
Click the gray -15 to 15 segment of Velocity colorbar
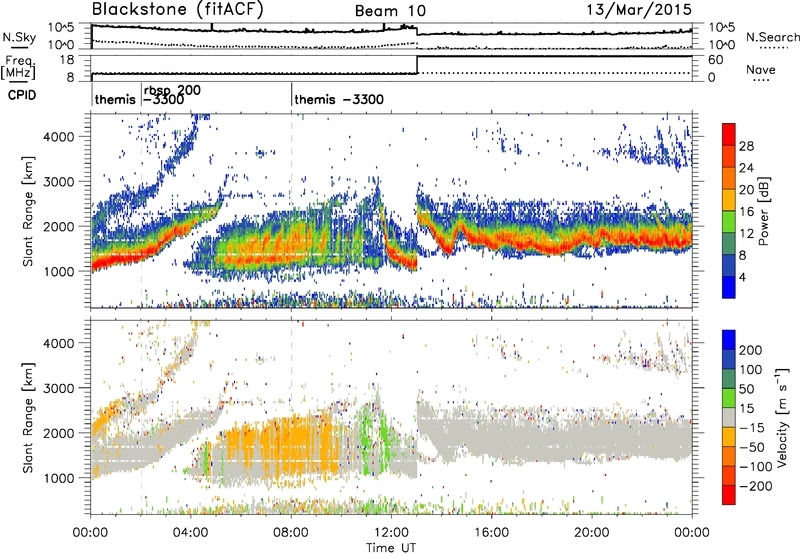(729, 417)
